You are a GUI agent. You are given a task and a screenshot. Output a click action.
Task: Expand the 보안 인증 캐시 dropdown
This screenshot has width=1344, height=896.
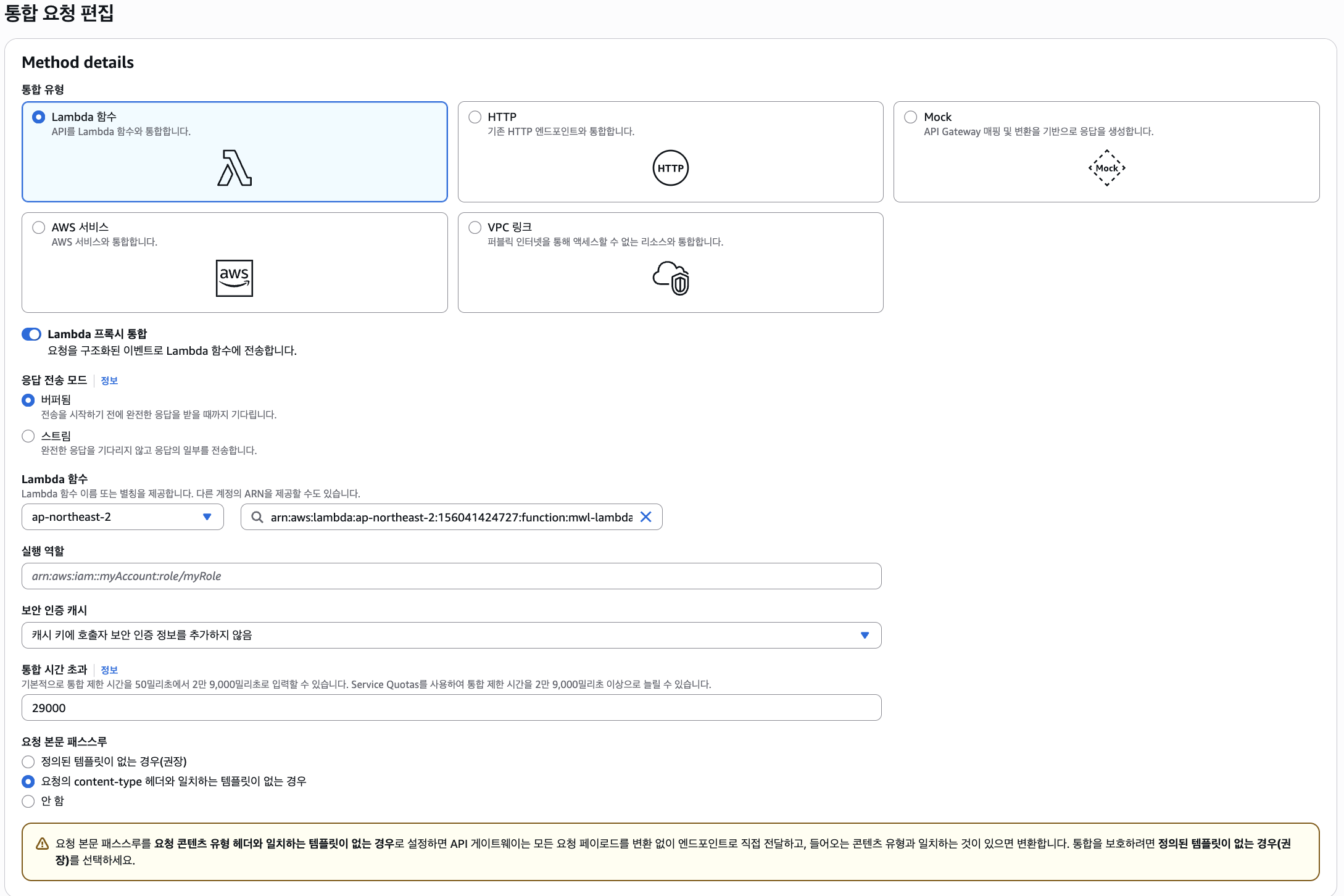pos(451,635)
